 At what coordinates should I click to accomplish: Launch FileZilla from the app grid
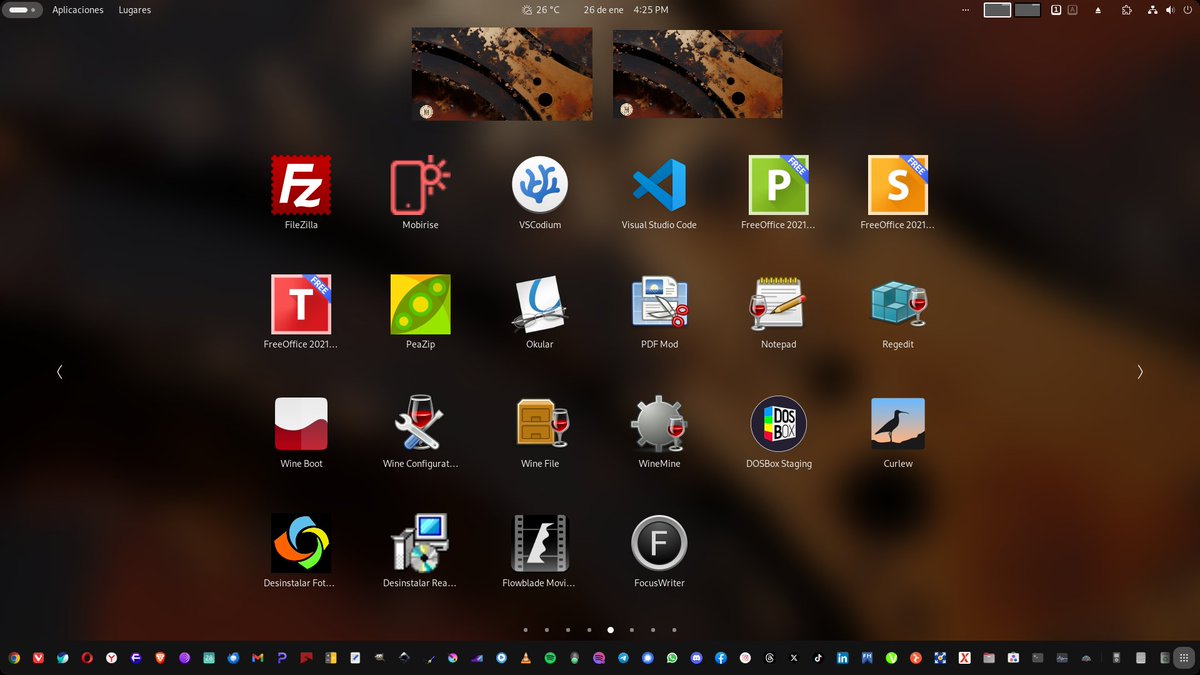pyautogui.click(x=301, y=194)
